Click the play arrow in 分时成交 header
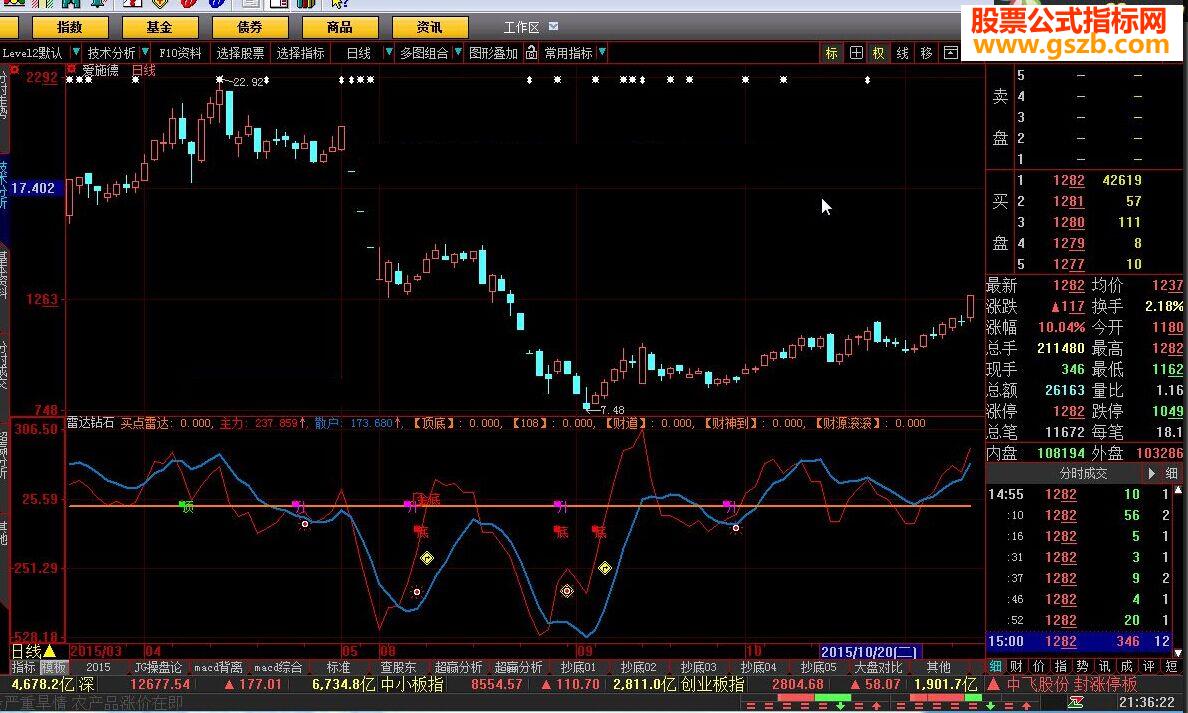This screenshot has width=1188, height=713. 1150,473
